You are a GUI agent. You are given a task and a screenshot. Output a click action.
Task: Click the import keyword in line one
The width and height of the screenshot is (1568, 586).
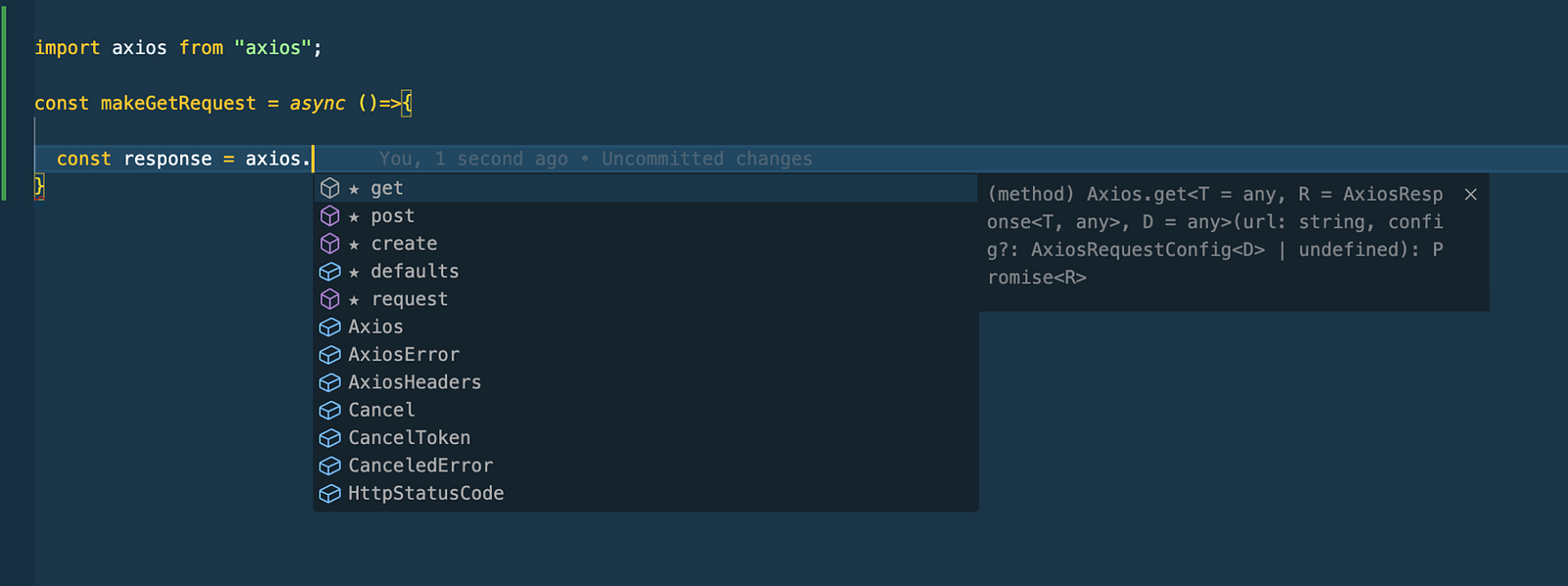[68, 48]
